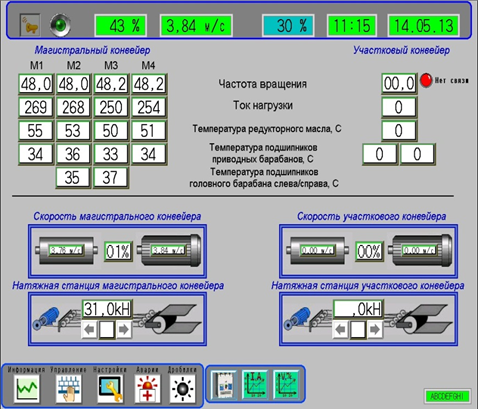This screenshot has height=409, width=478.
Task: Click the Магистральный конвейер heading
Action: [92, 50]
